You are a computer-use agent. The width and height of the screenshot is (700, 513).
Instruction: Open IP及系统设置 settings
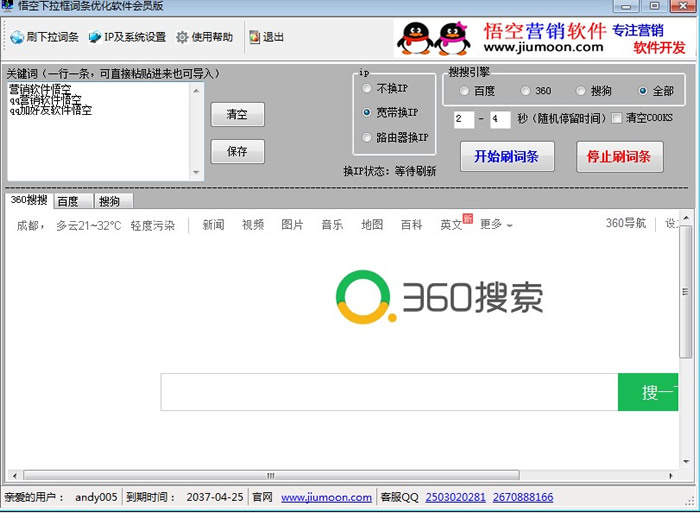click(x=95, y=38)
